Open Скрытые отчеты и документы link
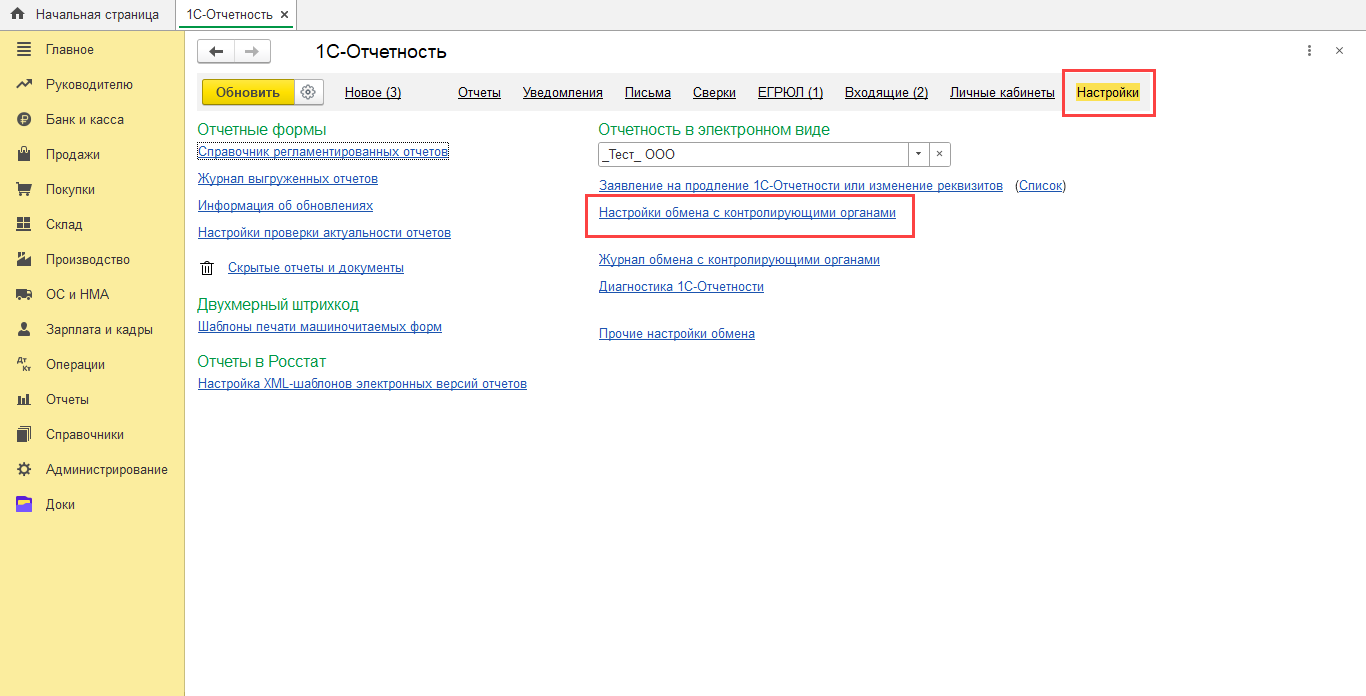 tap(316, 268)
